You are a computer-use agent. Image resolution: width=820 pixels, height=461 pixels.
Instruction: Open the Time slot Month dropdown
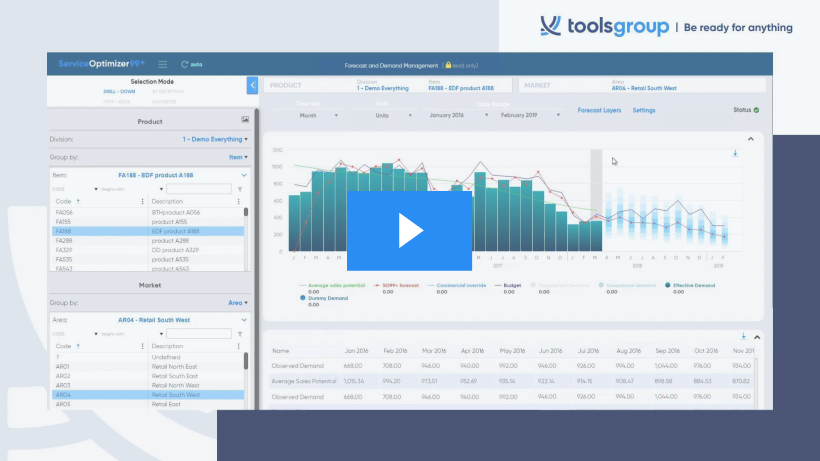coord(318,116)
